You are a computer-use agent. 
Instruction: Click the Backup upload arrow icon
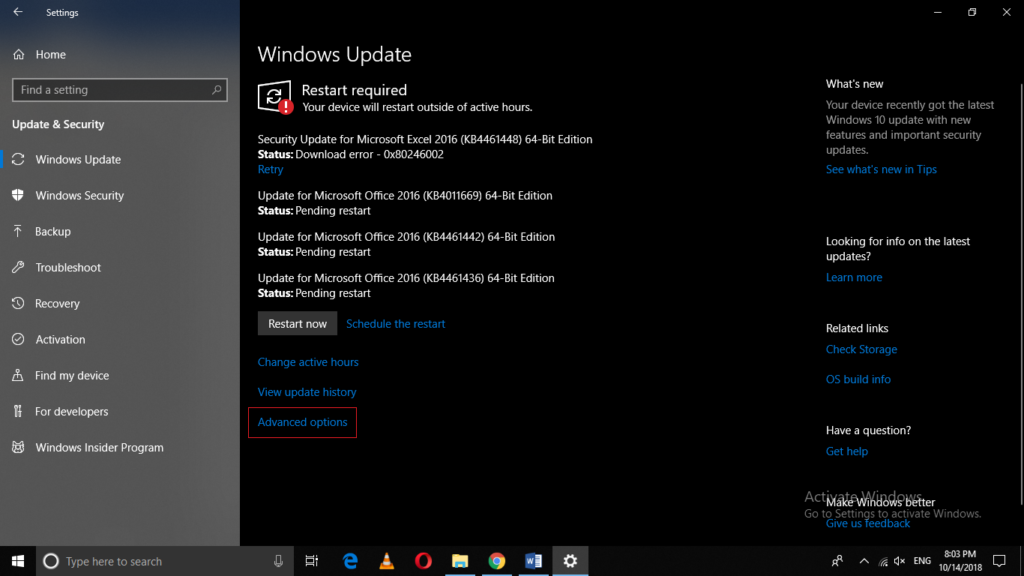point(18,231)
